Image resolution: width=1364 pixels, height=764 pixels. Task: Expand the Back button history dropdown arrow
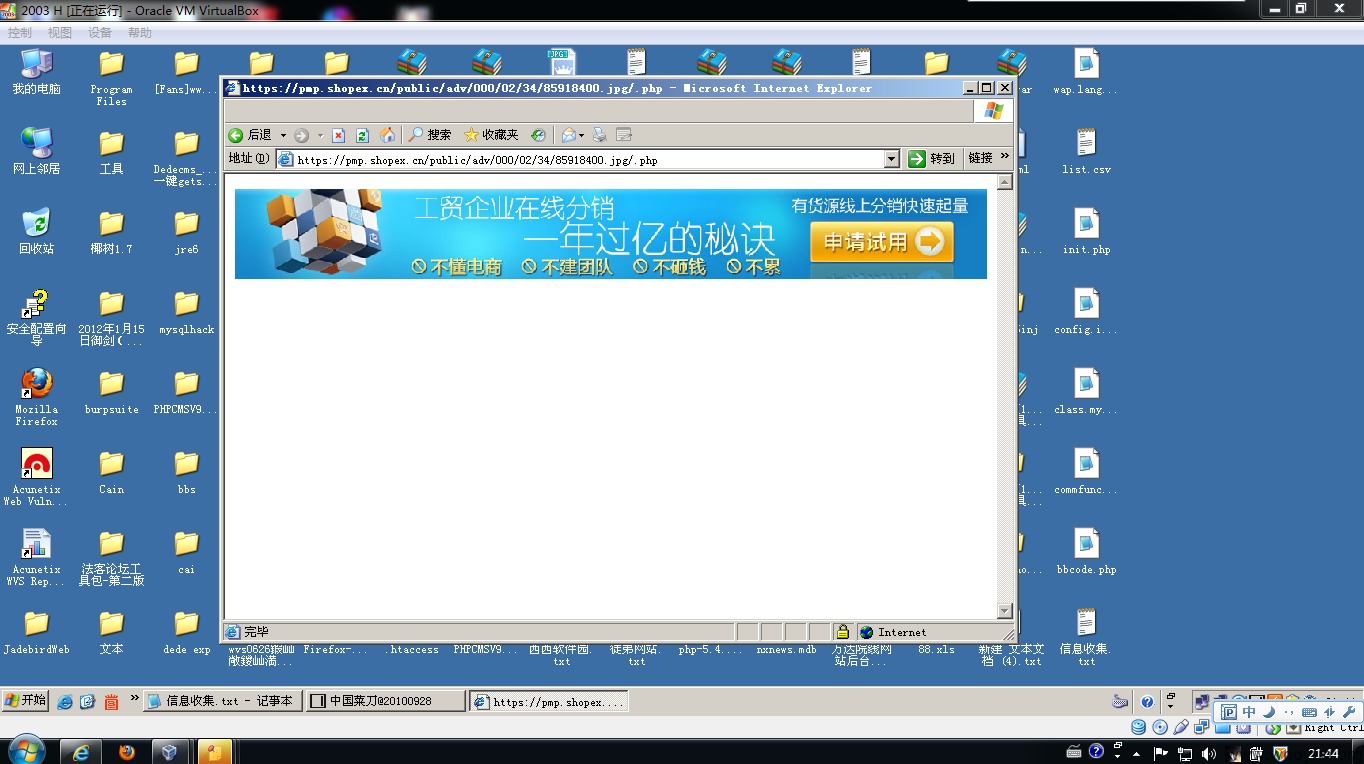point(283,135)
